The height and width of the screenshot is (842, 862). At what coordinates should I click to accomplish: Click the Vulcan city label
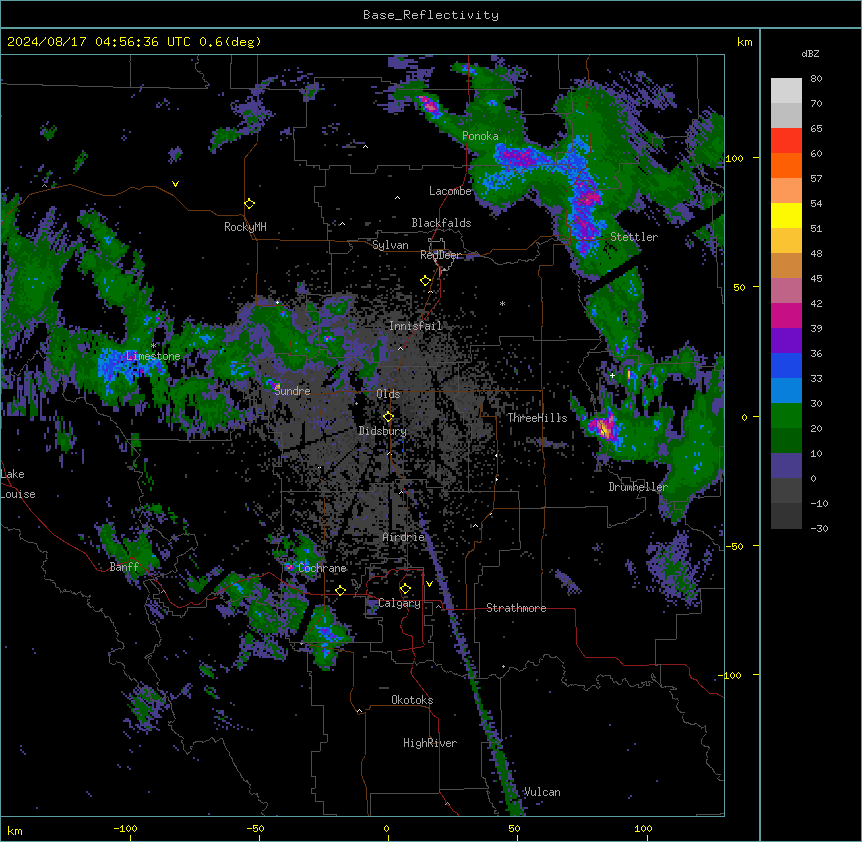click(x=542, y=792)
